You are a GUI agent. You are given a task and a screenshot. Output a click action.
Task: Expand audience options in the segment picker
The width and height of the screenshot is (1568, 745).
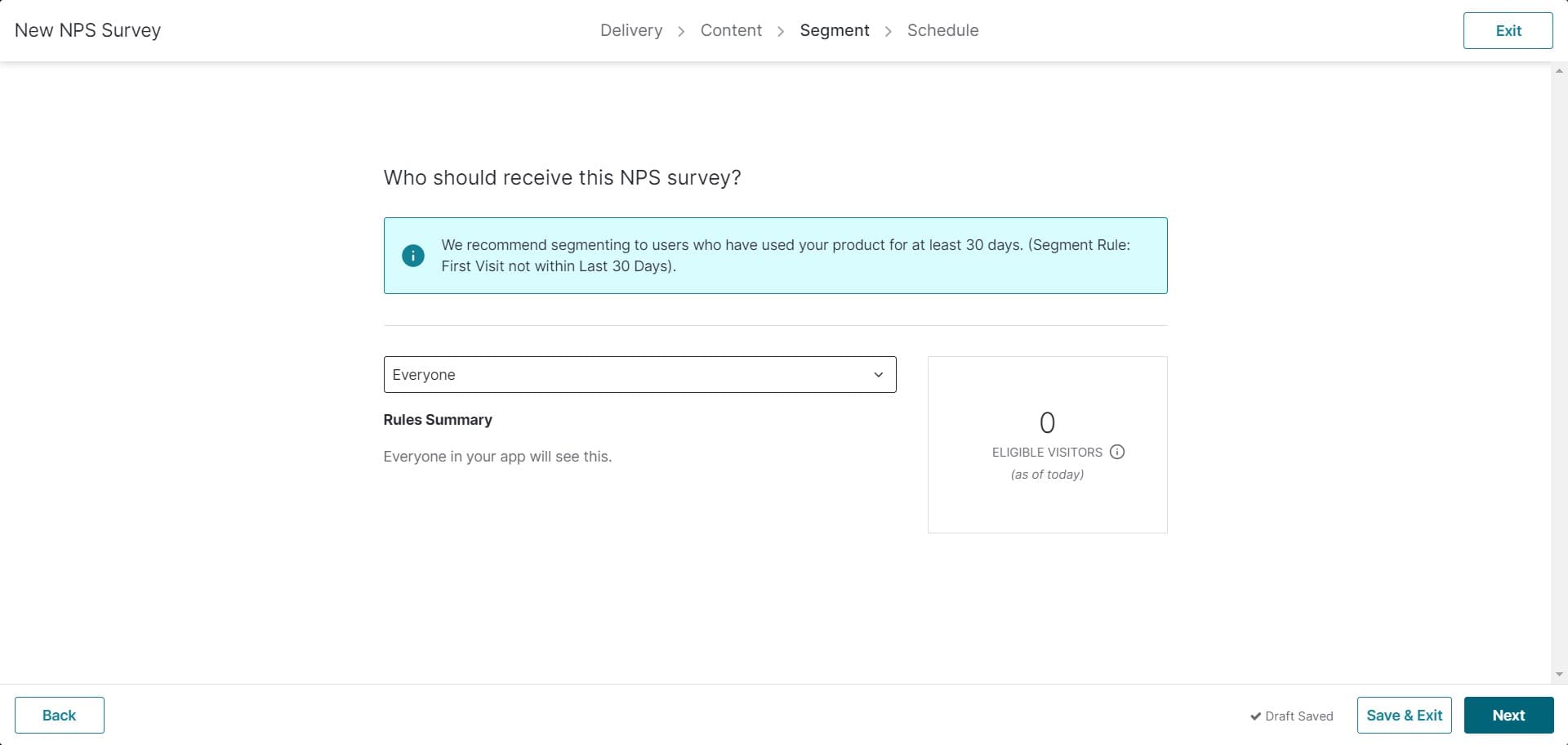[639, 374]
